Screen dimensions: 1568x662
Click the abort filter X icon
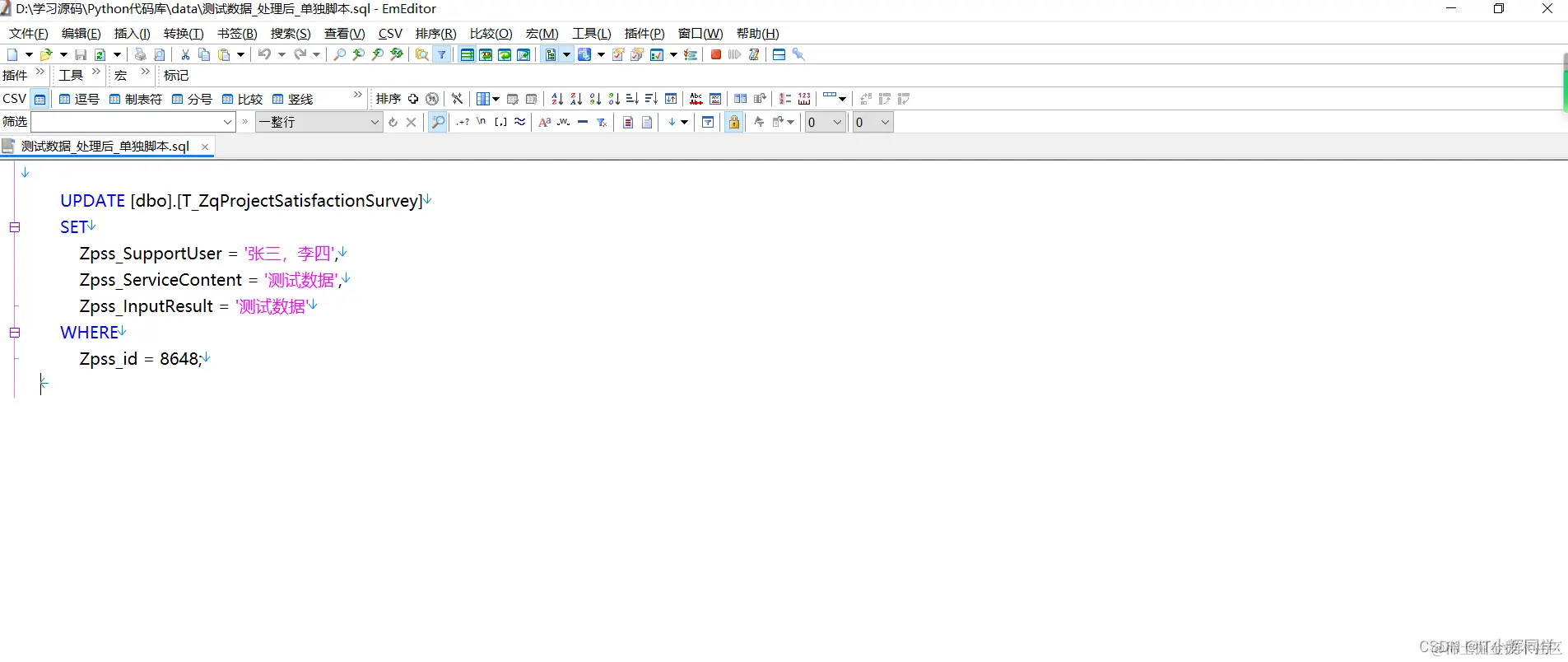point(412,122)
